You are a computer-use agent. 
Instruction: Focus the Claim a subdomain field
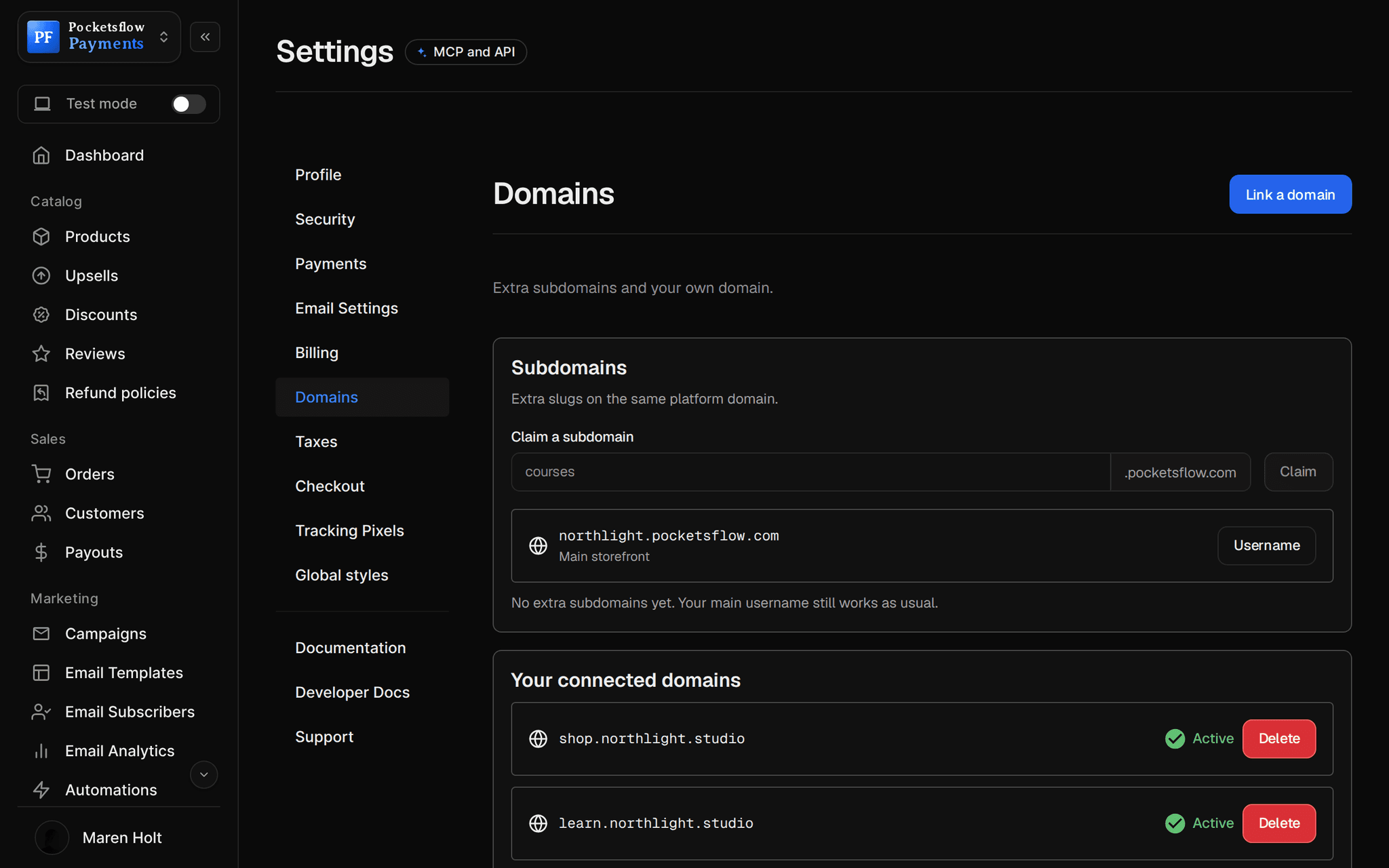click(810, 472)
